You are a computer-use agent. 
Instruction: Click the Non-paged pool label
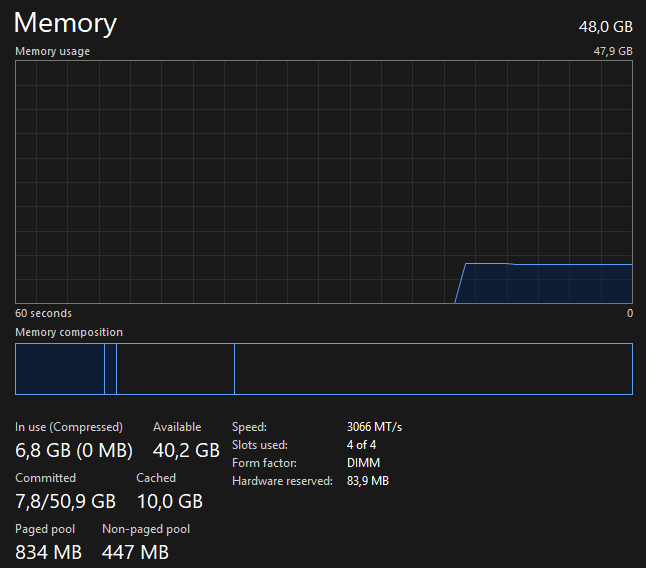click(146, 529)
